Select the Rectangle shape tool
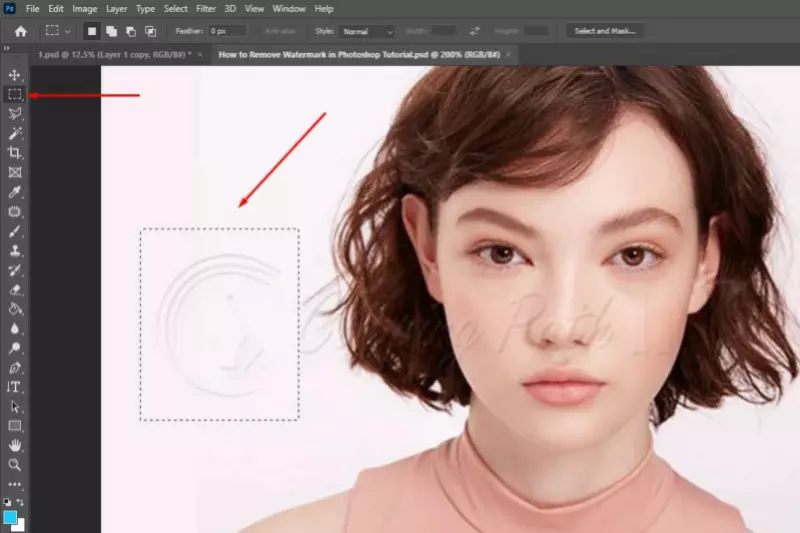The height and width of the screenshot is (533, 800). tap(14, 426)
